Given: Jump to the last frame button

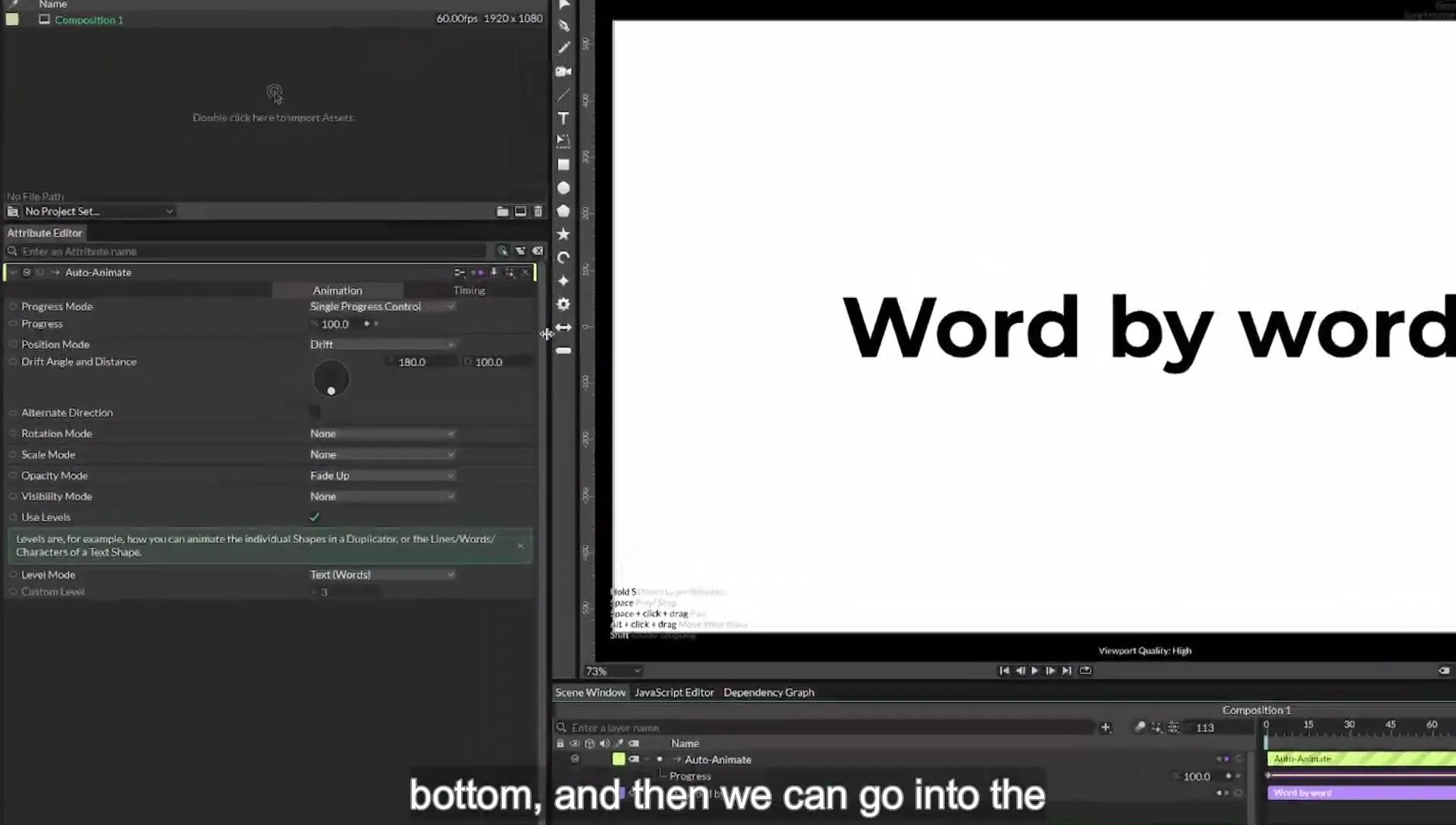Looking at the screenshot, I should 1067,670.
